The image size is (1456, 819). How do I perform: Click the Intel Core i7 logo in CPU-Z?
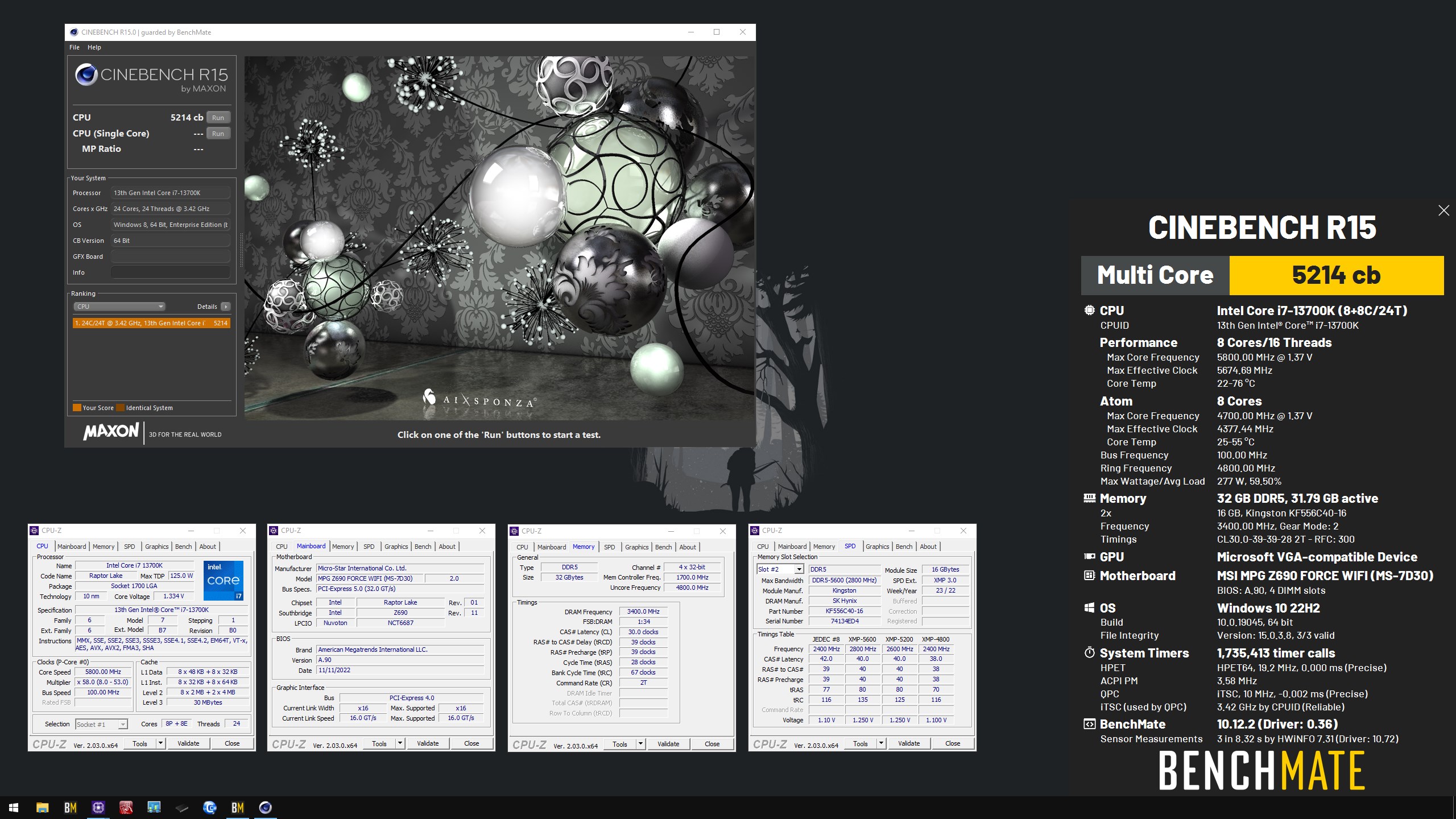click(x=224, y=580)
